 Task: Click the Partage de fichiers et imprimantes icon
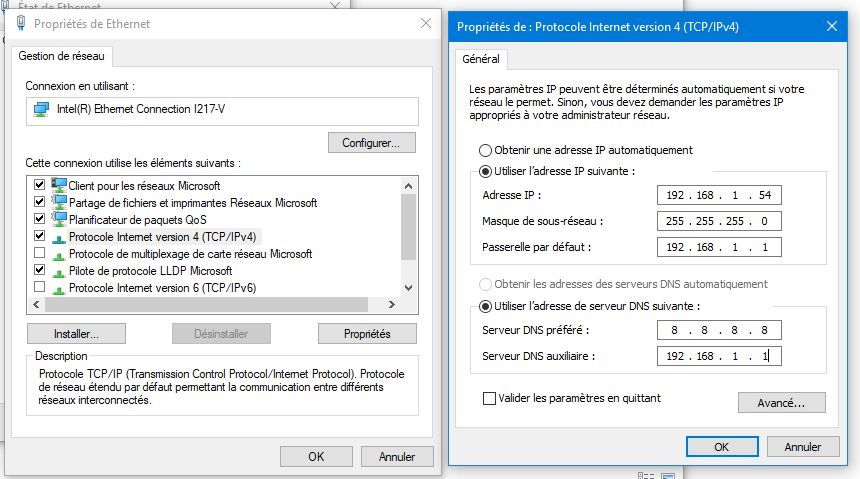59,202
